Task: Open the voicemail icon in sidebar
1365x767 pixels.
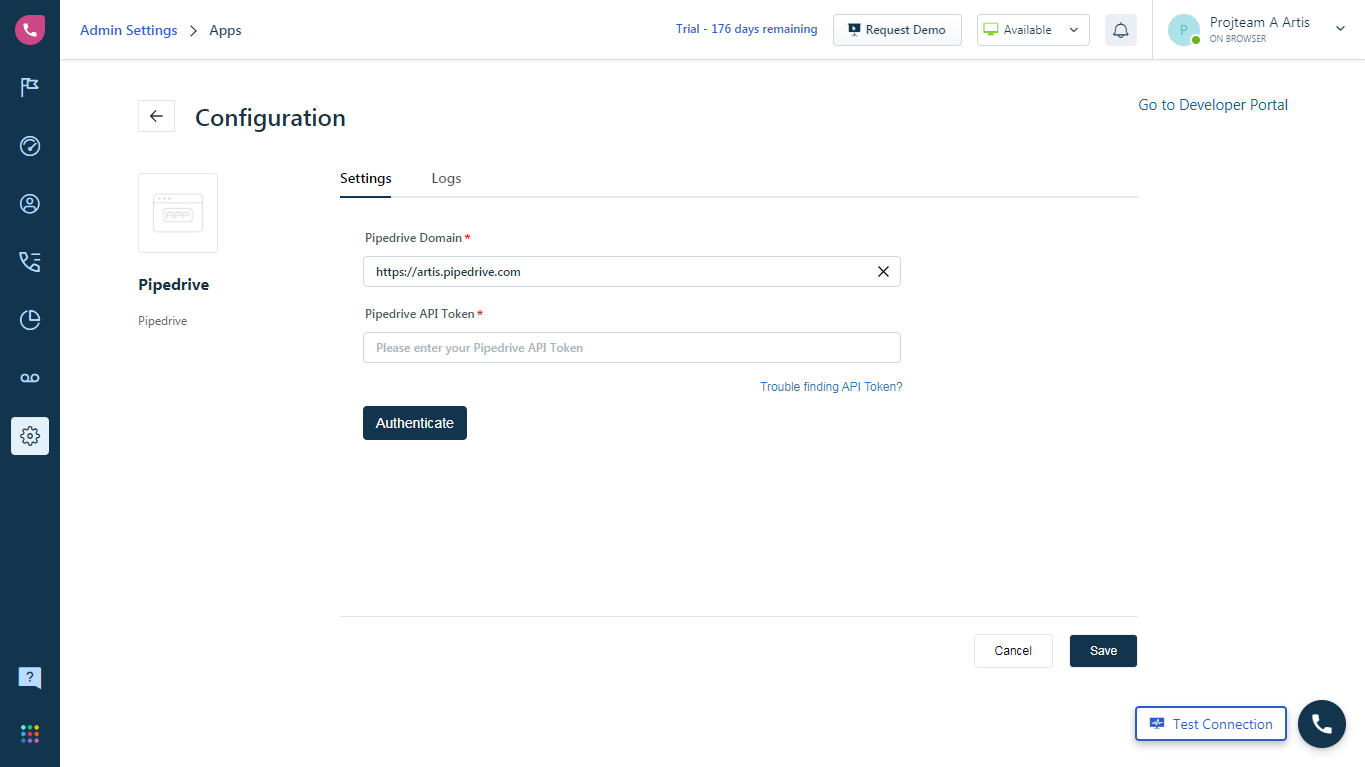Action: pyautogui.click(x=30, y=378)
